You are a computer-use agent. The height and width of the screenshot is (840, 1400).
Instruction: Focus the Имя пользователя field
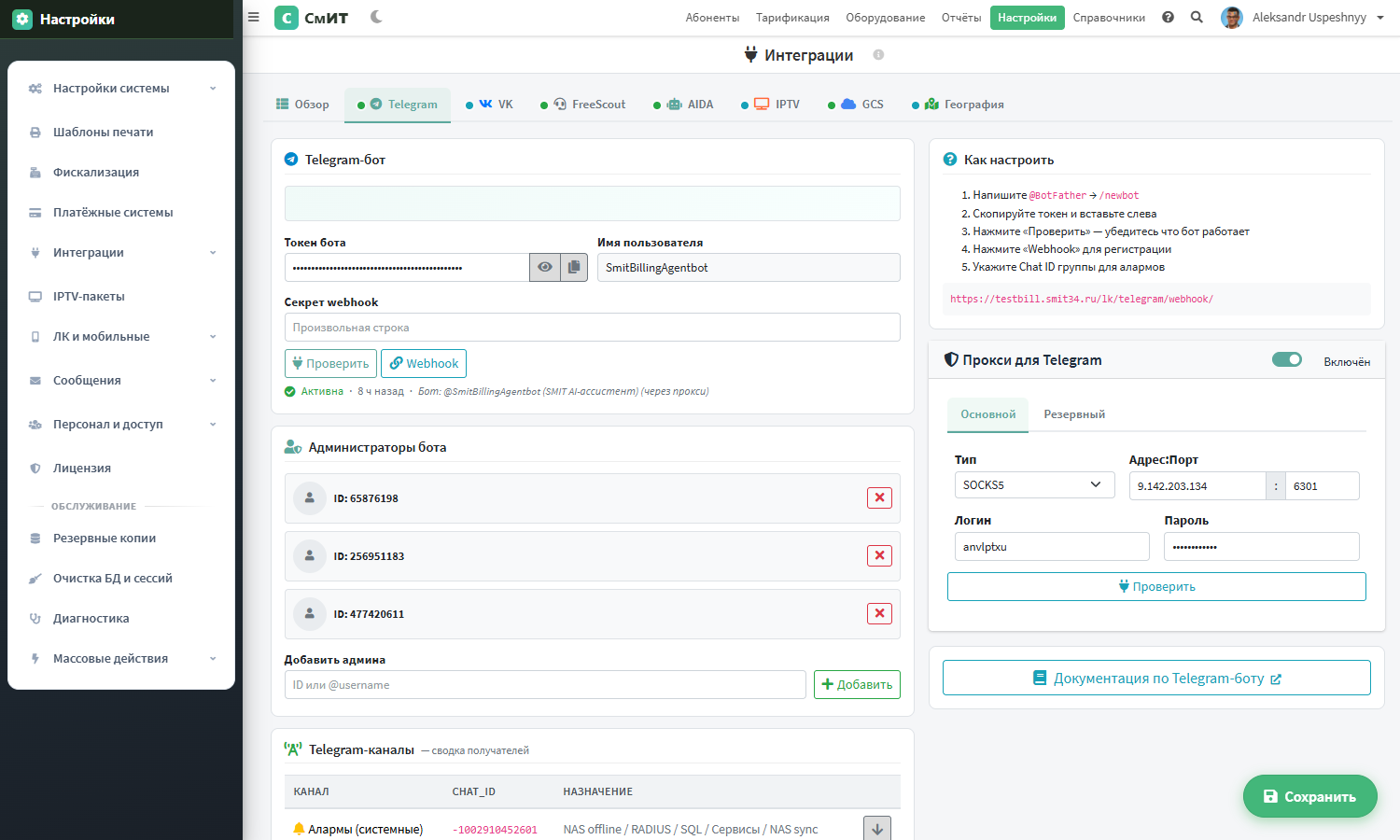pos(749,267)
